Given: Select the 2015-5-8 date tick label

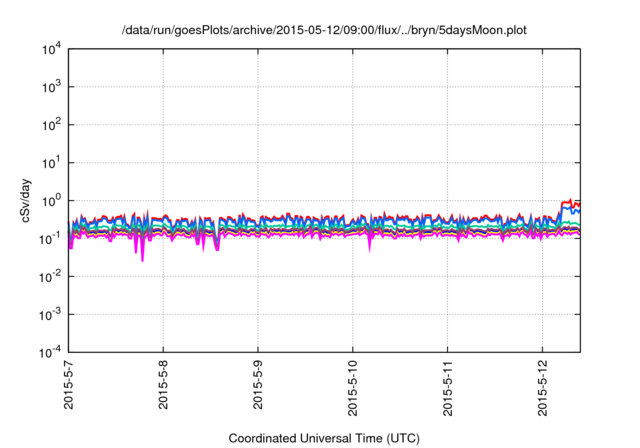Looking at the screenshot, I should coord(163,384).
